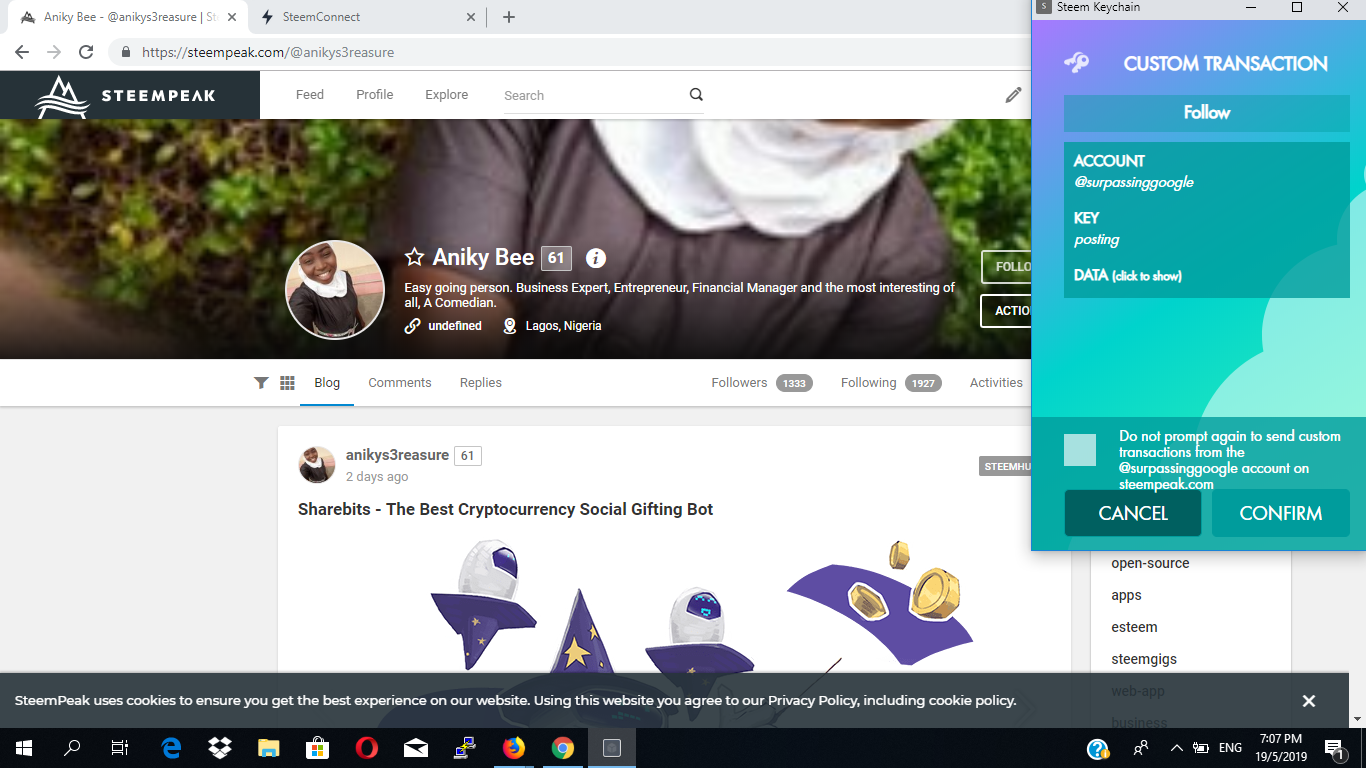The image size is (1366, 768).
Task: Click the browser reload icon
Action: point(86,52)
